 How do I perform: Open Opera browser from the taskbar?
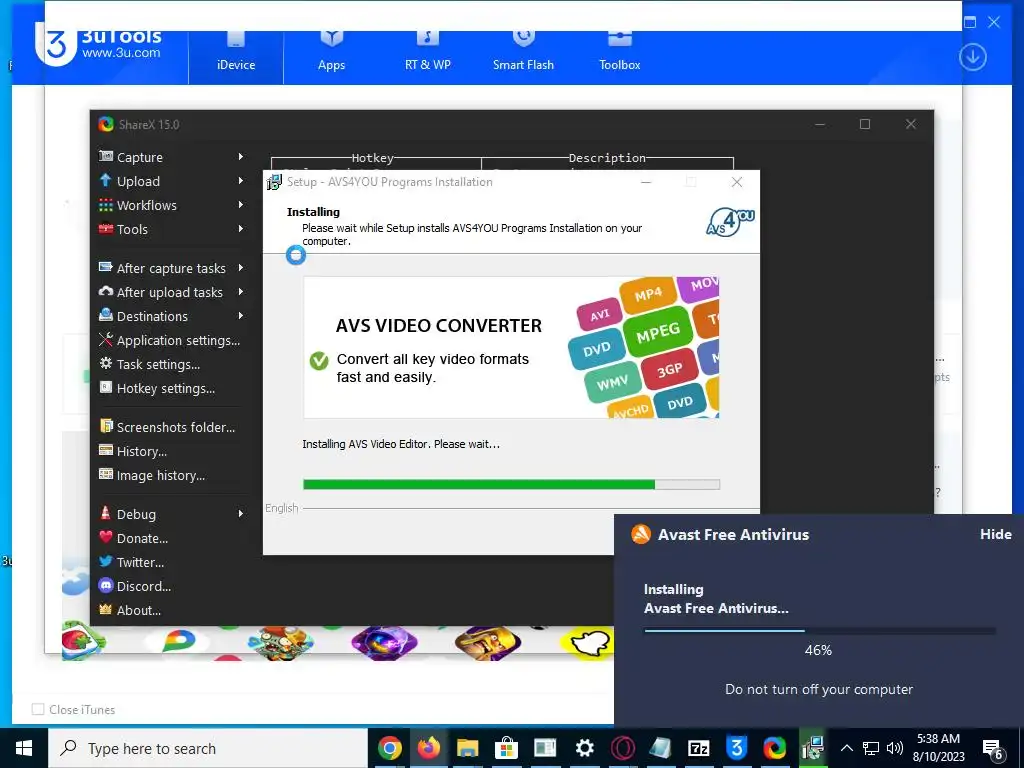[622, 748]
